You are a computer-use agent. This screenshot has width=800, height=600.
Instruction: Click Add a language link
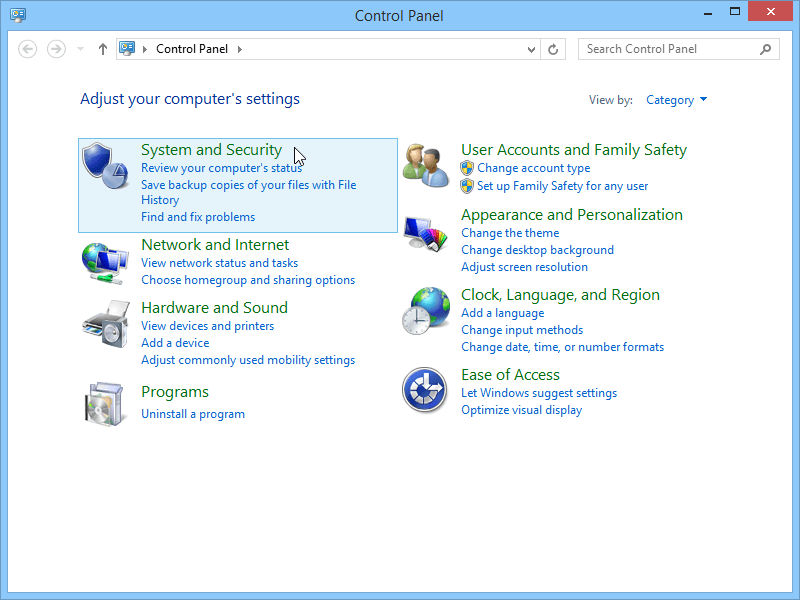point(503,313)
